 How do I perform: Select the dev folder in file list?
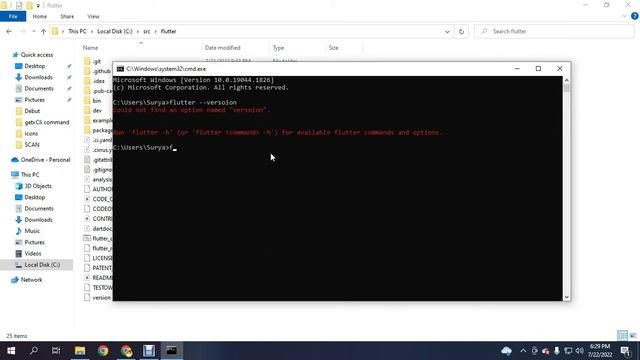(x=97, y=111)
